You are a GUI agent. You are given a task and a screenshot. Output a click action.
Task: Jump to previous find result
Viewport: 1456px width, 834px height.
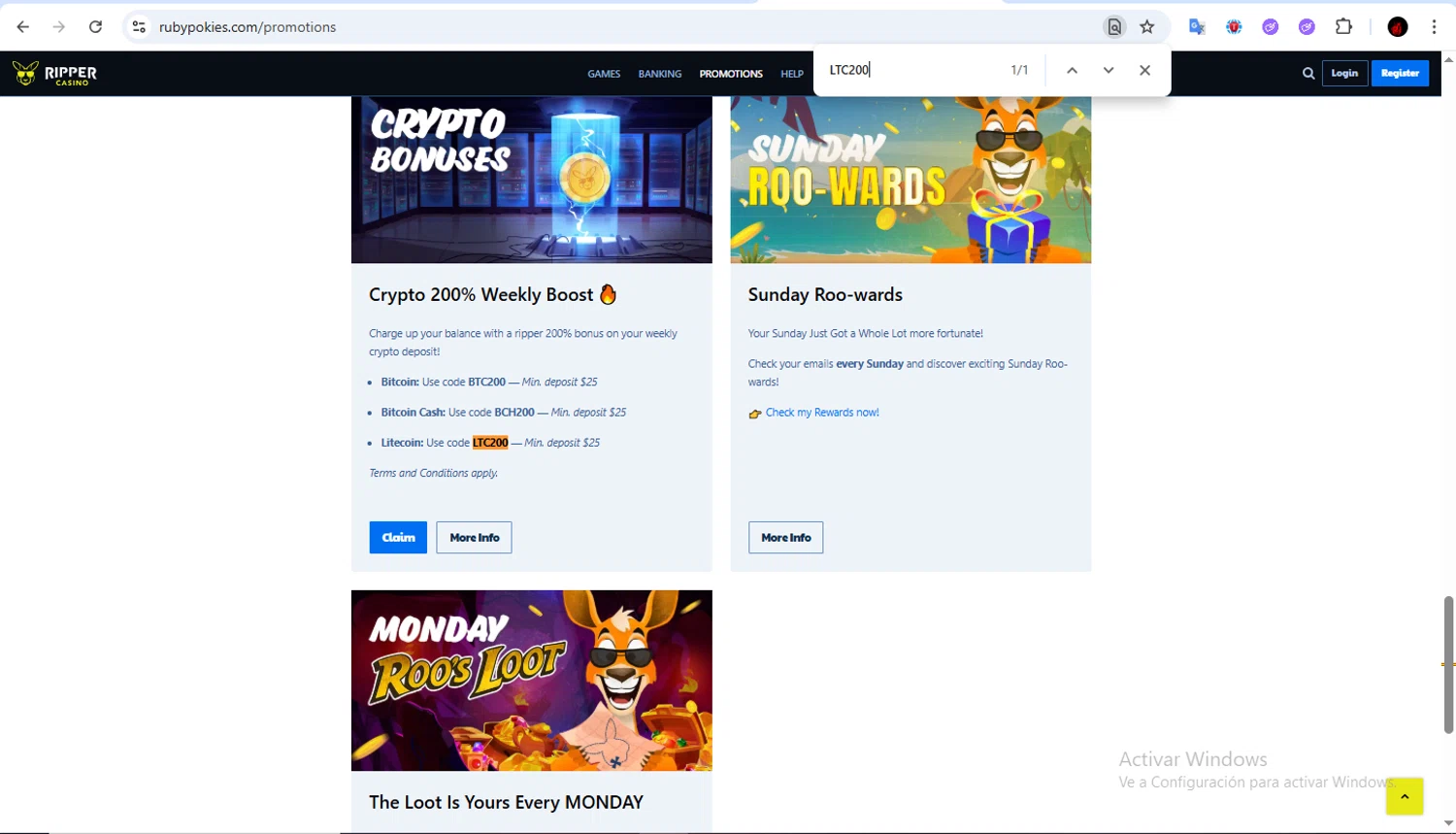coord(1072,70)
